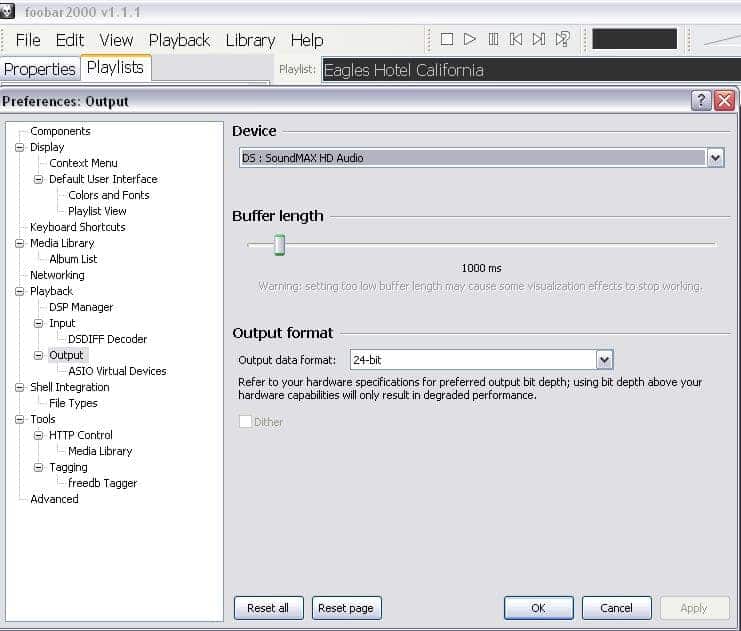741x631 pixels.
Task: Click the Cancel button
Action: pyautogui.click(x=616, y=608)
